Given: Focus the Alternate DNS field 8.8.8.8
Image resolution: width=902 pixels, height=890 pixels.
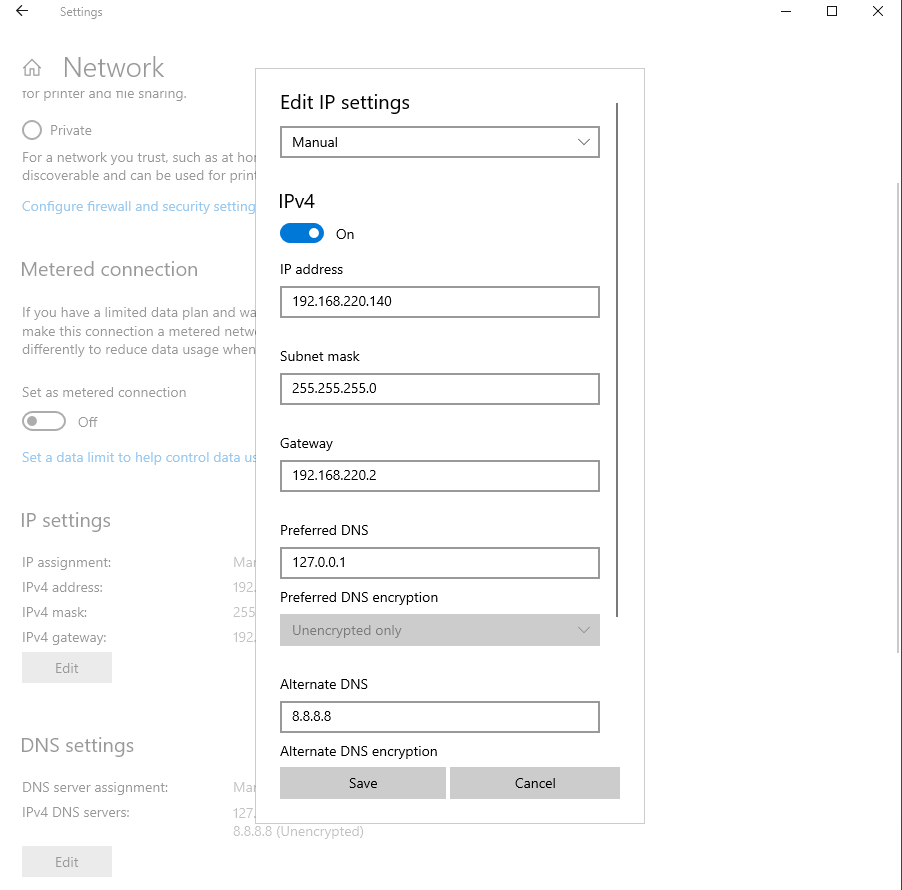Looking at the screenshot, I should (x=439, y=716).
